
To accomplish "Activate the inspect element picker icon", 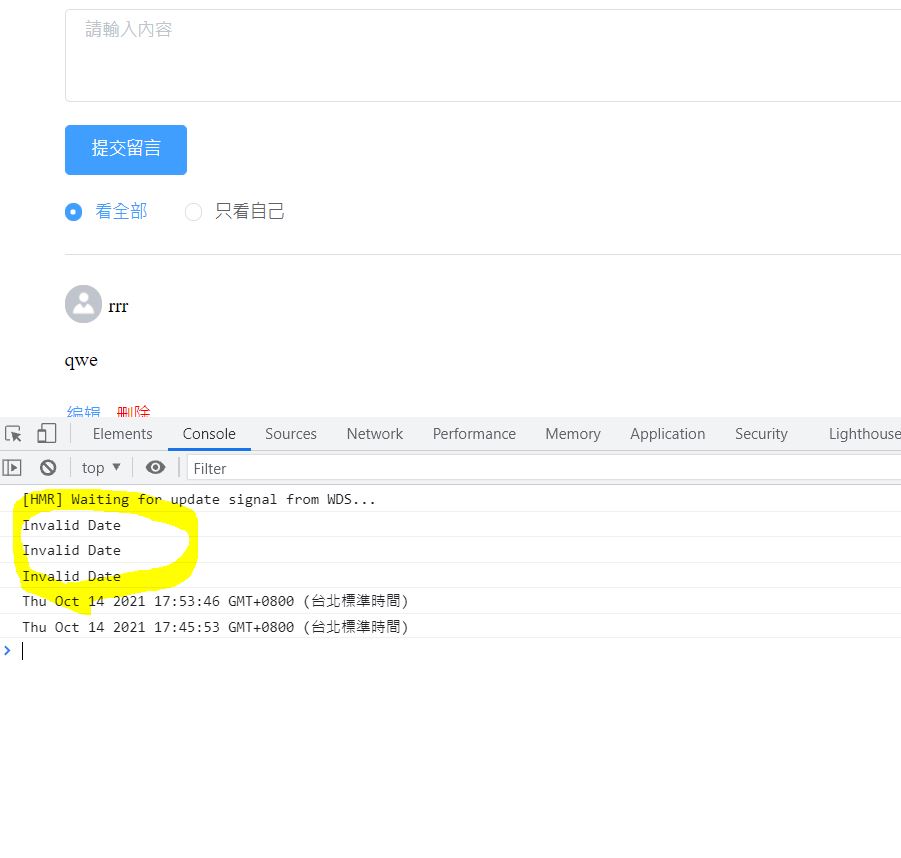I will (13, 433).
